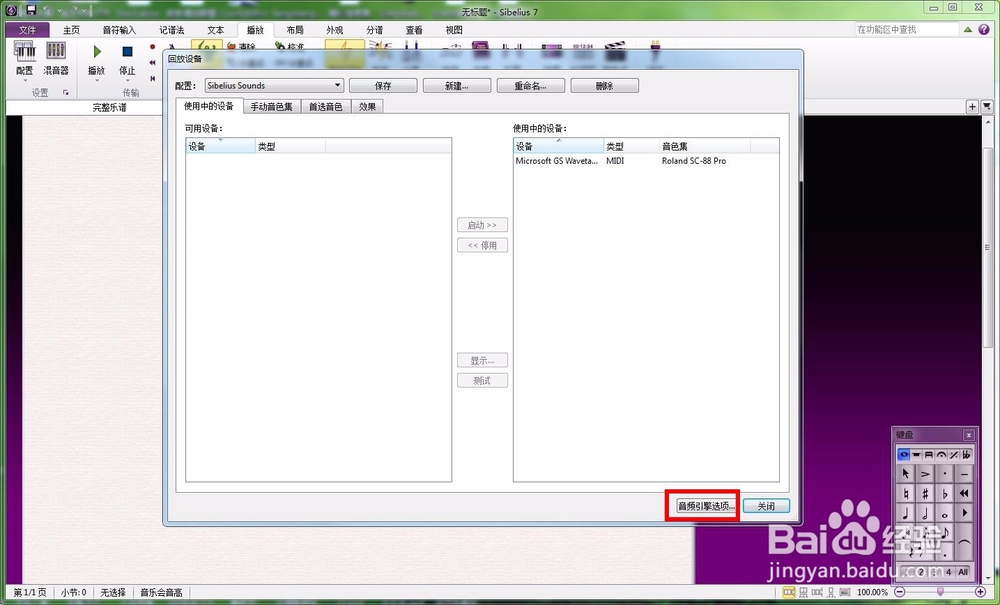Click the right arrow key on keypad
The height and width of the screenshot is (605, 1000).
click(964, 513)
